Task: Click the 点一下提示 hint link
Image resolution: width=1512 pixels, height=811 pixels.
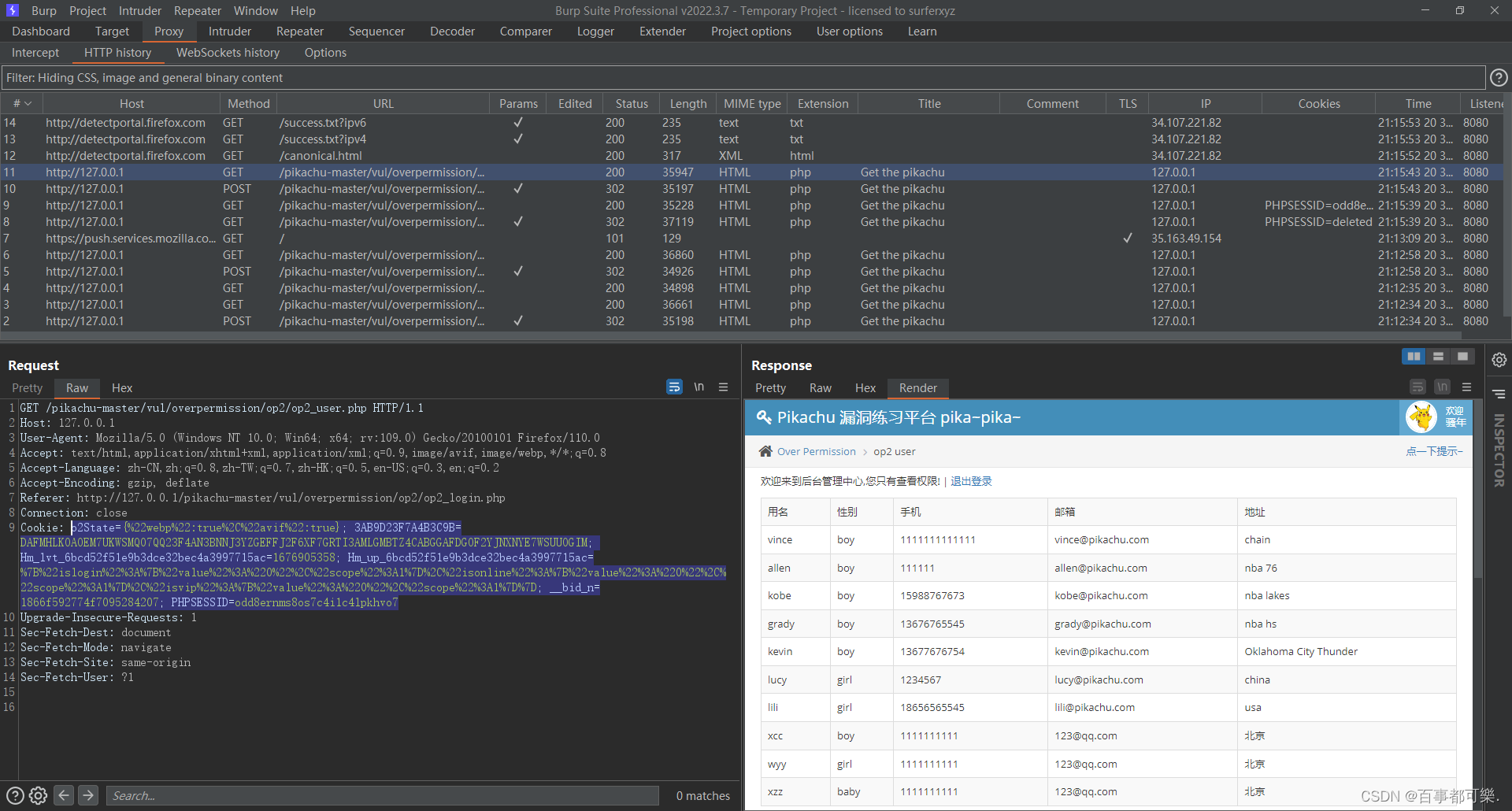Action: click(1434, 451)
